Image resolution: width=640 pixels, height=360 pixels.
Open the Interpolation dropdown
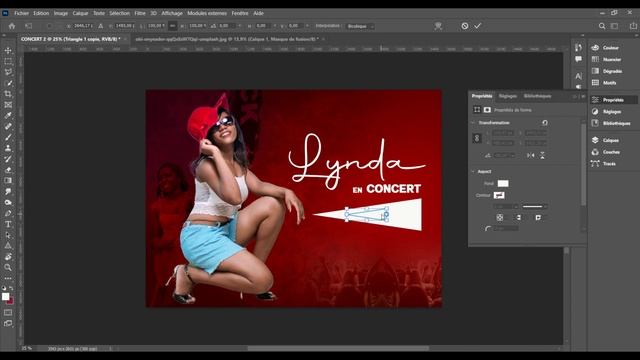coord(360,26)
